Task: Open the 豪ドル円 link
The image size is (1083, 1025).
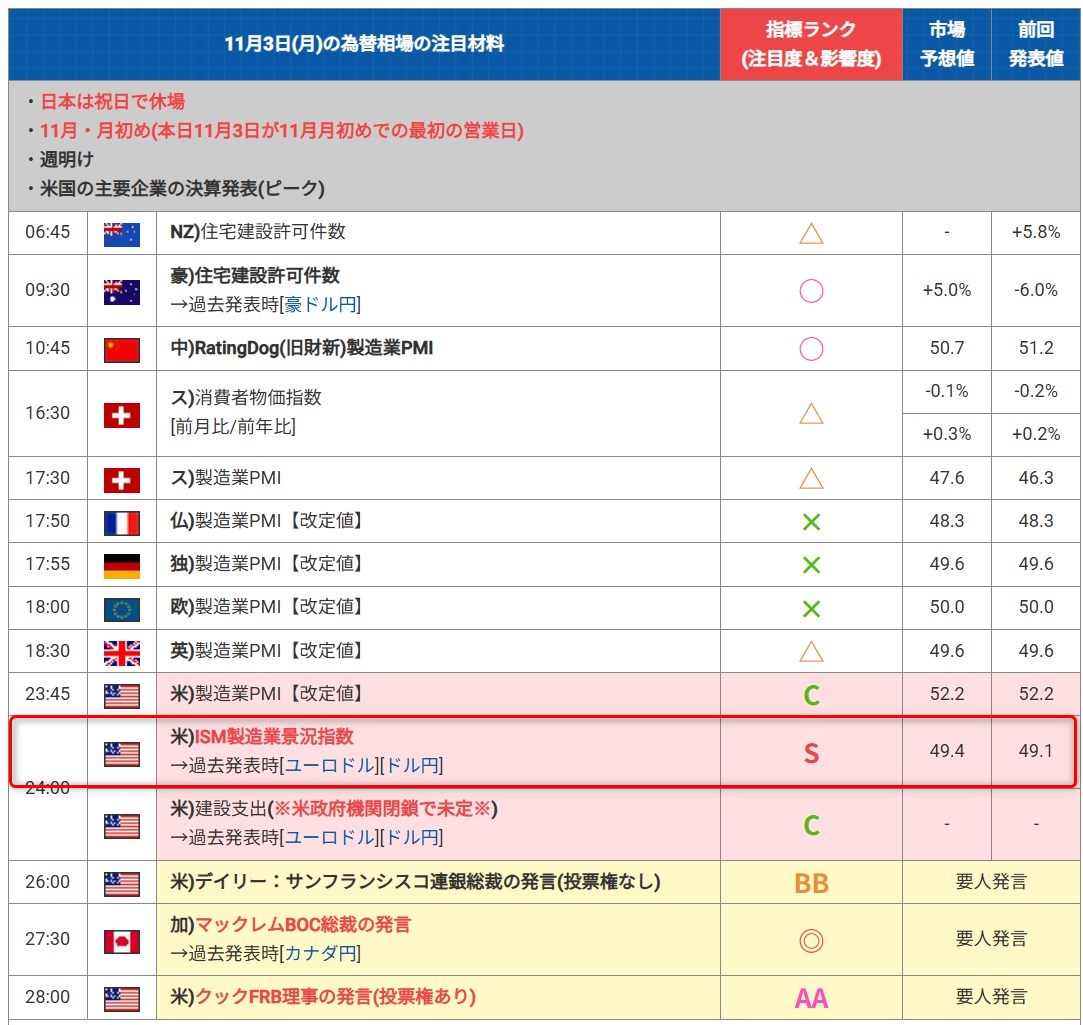Action: pyautogui.click(x=322, y=305)
